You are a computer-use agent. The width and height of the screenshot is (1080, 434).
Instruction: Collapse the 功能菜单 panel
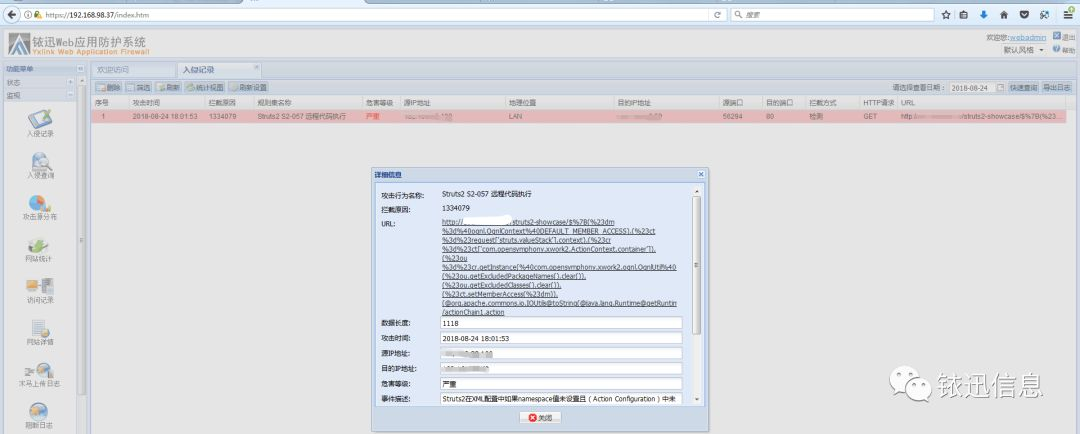coord(81,69)
